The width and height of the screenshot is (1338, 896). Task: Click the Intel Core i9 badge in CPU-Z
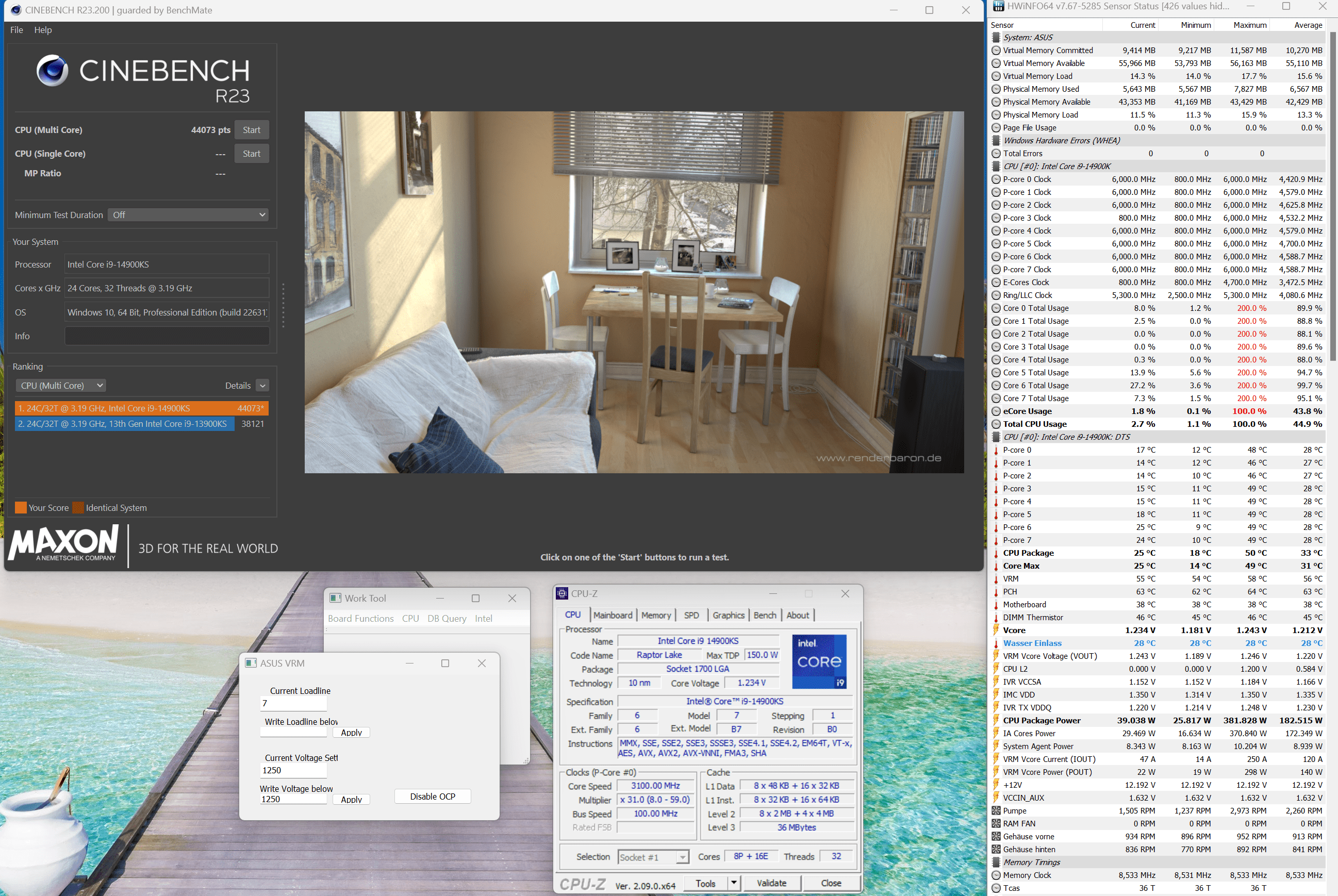[819, 661]
